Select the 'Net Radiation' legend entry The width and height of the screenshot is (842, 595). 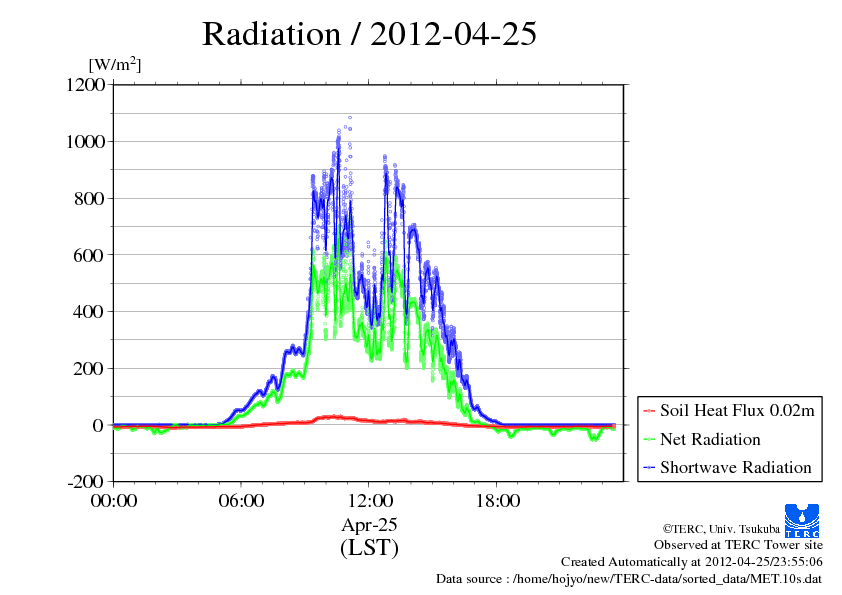pyautogui.click(x=702, y=439)
